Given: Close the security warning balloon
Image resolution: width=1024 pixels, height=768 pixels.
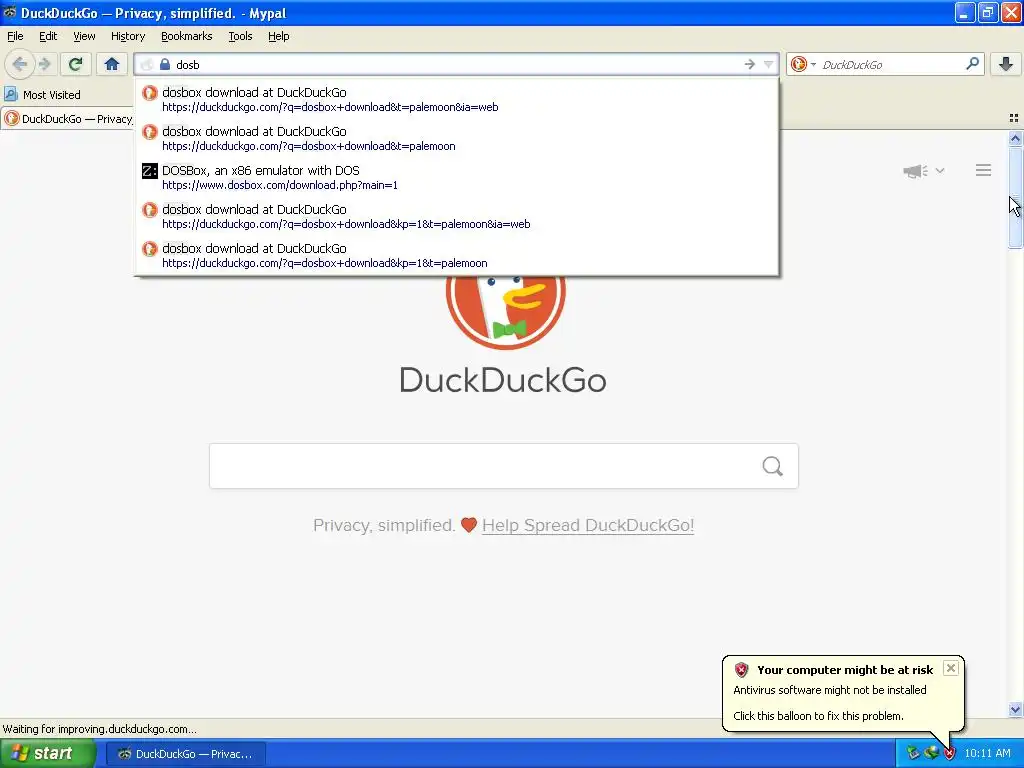Looking at the screenshot, I should tap(951, 668).
